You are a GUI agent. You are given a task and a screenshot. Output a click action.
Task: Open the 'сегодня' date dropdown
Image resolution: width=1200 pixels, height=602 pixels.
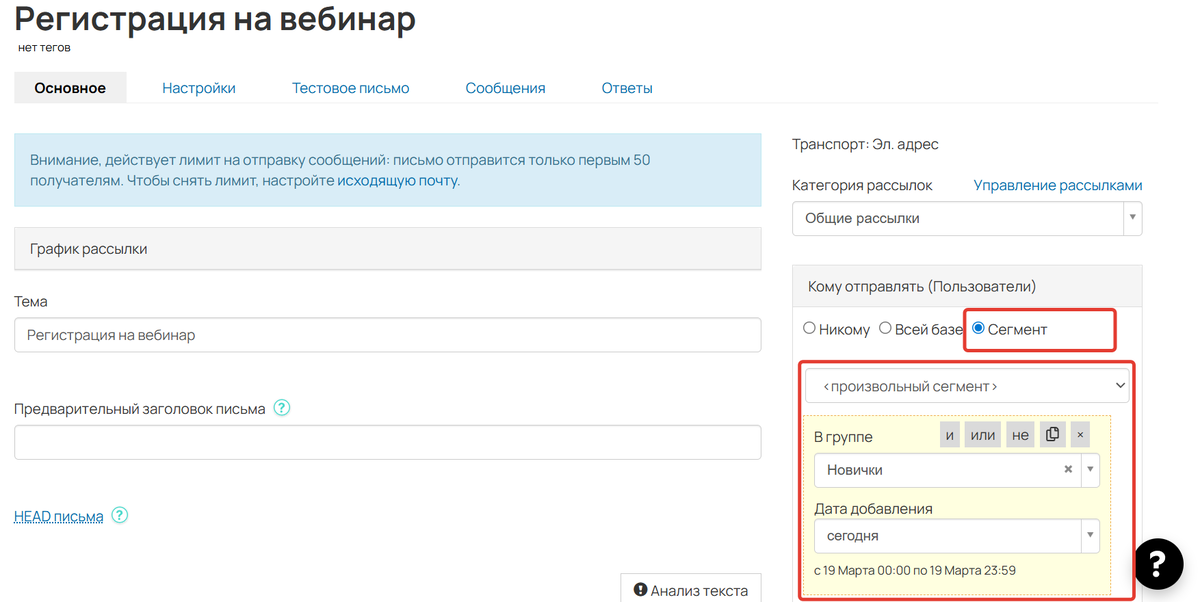pos(956,535)
